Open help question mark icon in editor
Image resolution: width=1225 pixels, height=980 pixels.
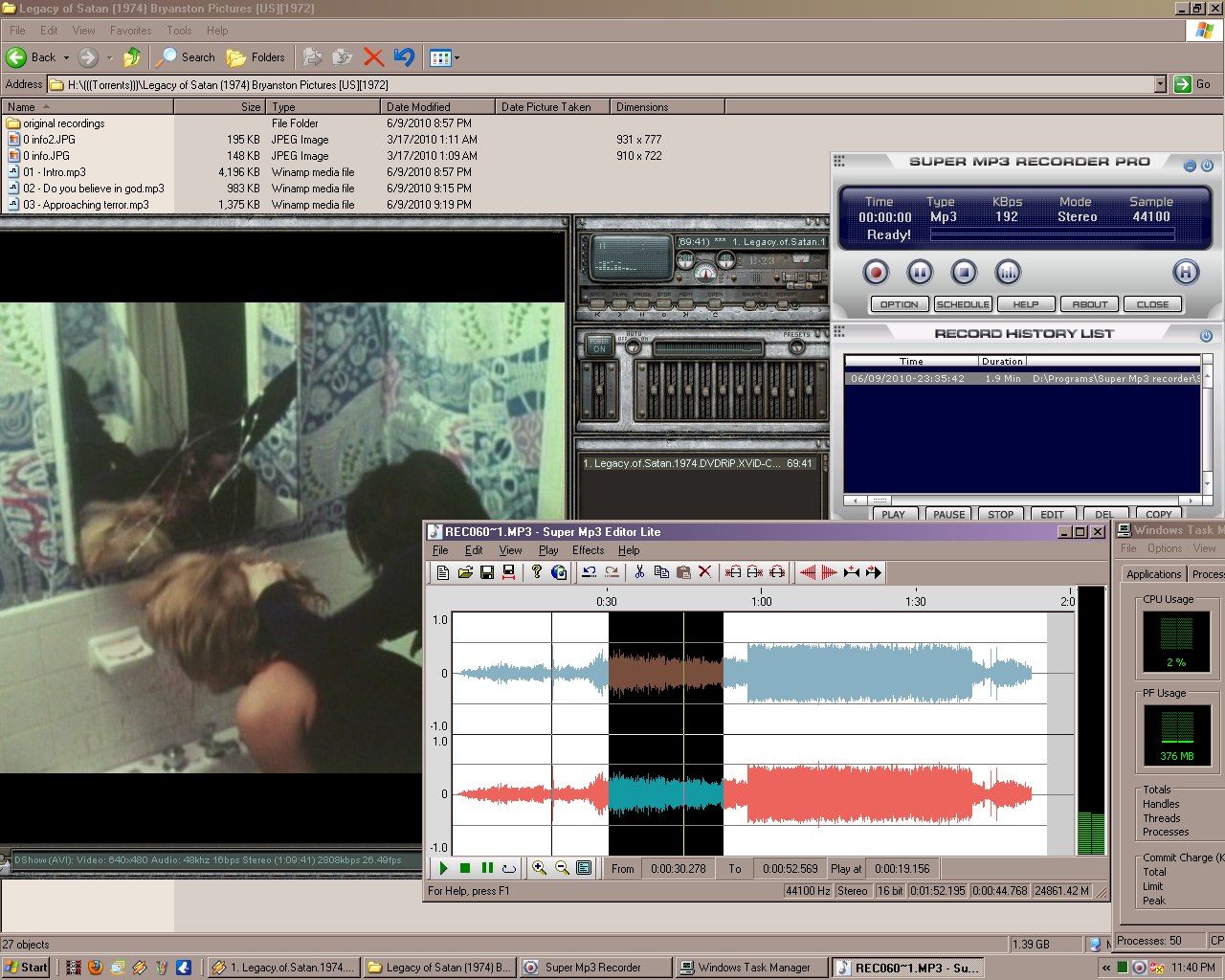[537, 572]
